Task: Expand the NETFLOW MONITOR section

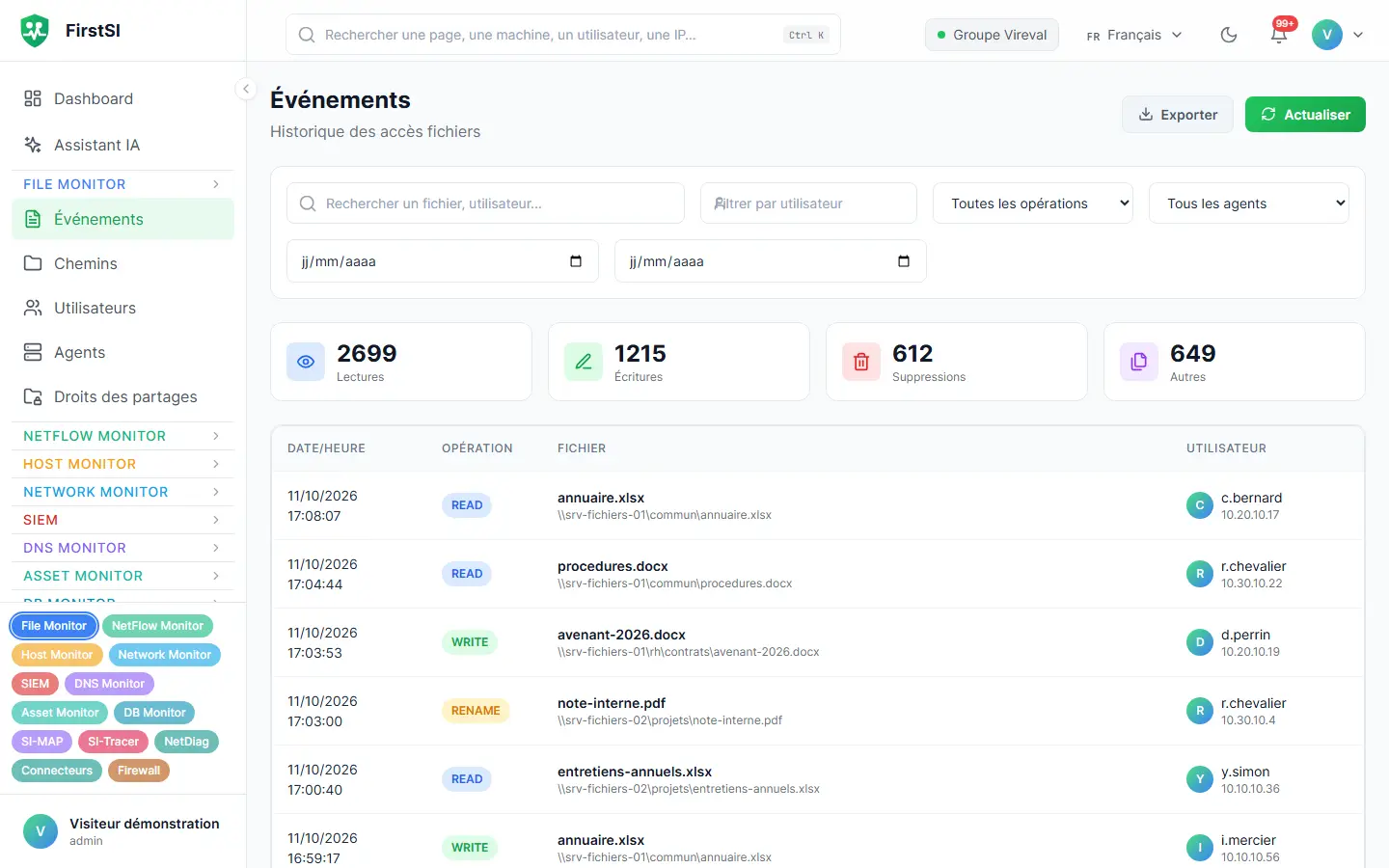Action: (123, 436)
